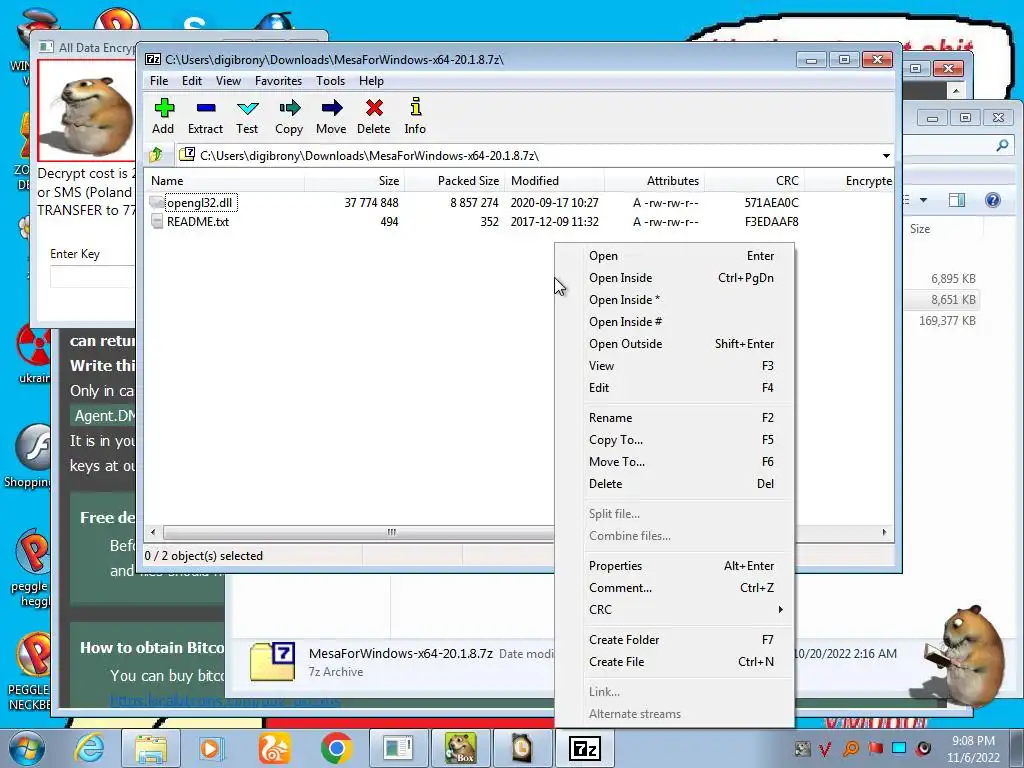The width and height of the screenshot is (1024, 768).
Task: Select the opengl32.dll file name
Action: point(200,202)
